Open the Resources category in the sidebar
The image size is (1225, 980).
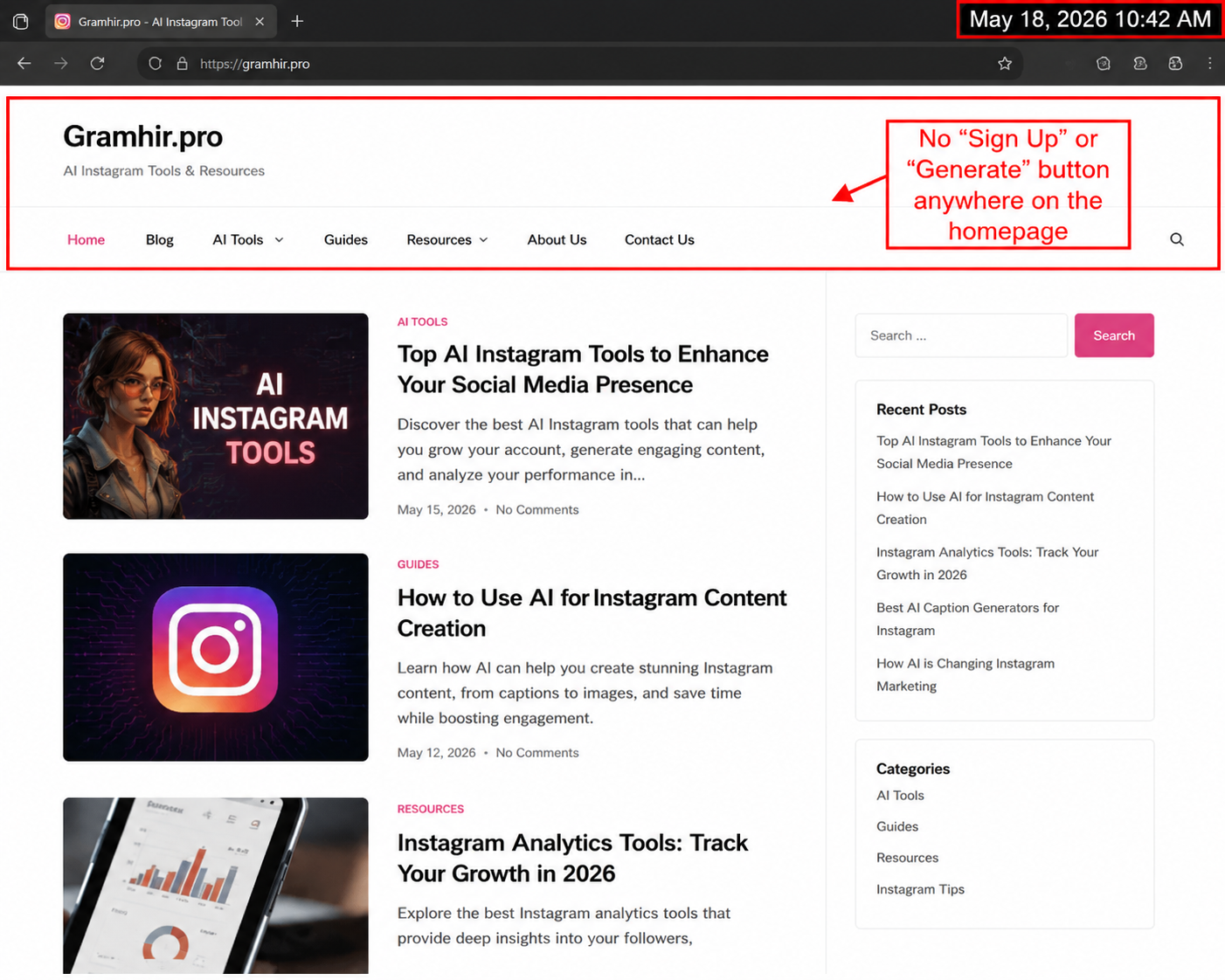coord(907,858)
